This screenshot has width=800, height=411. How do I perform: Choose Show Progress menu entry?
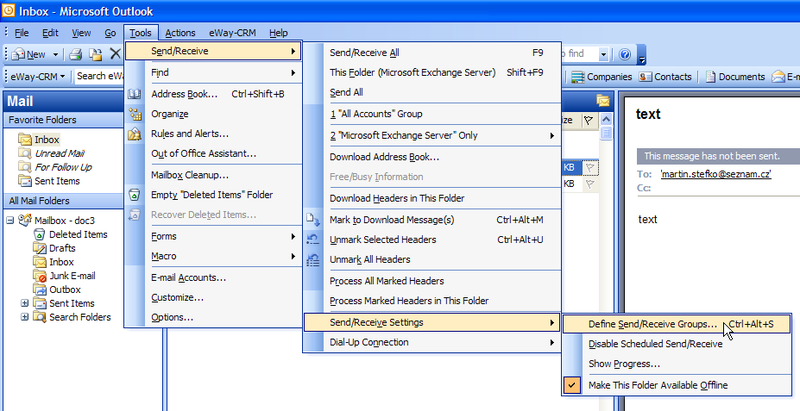677,364
